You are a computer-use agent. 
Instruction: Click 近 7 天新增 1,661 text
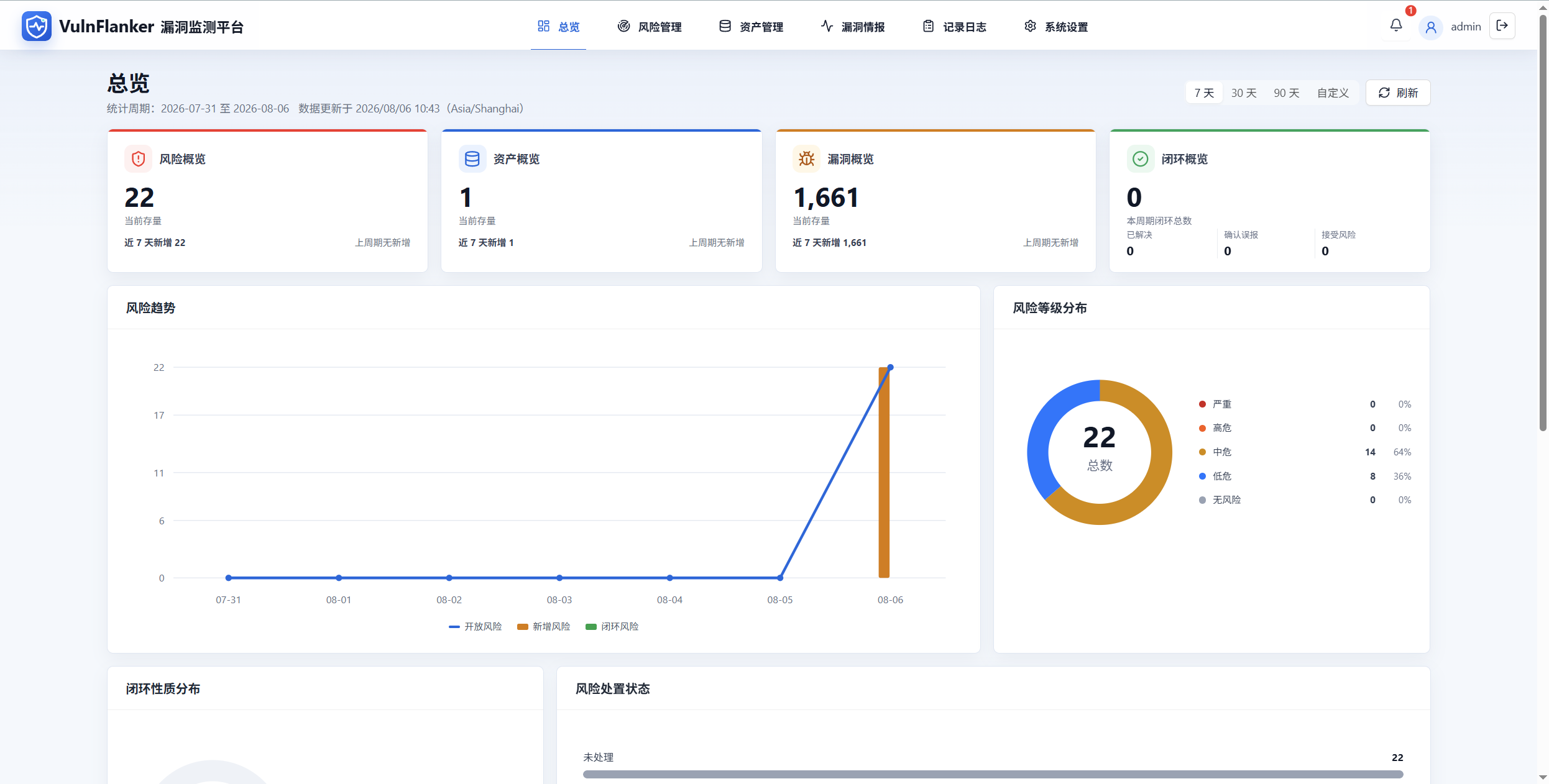[x=829, y=243]
